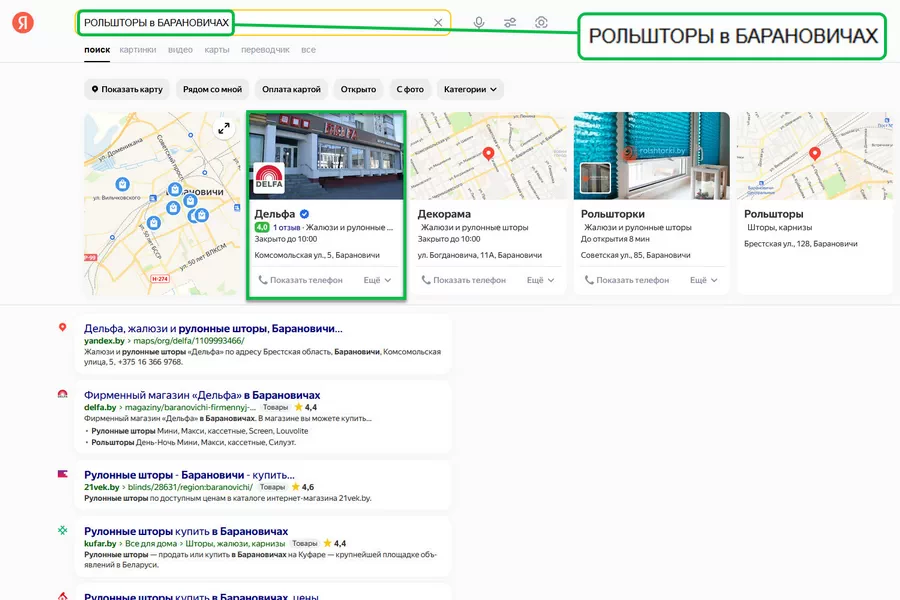Open the 1 отзыв link for Дельфа

click(x=286, y=227)
